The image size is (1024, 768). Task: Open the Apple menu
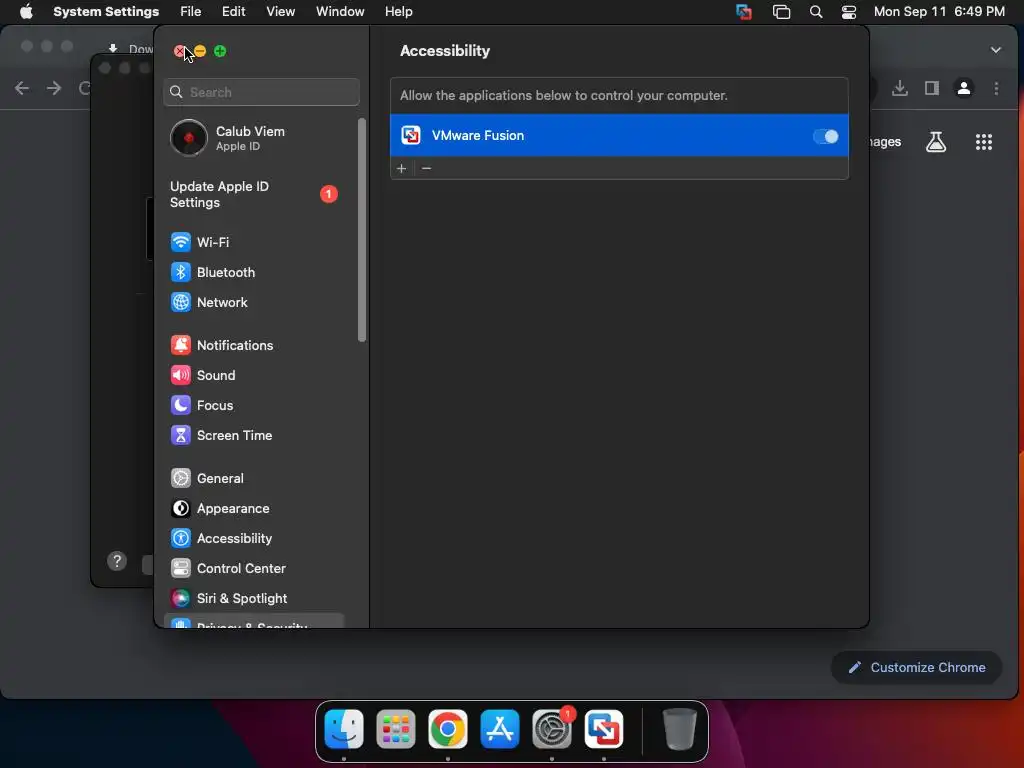[x=26, y=12]
